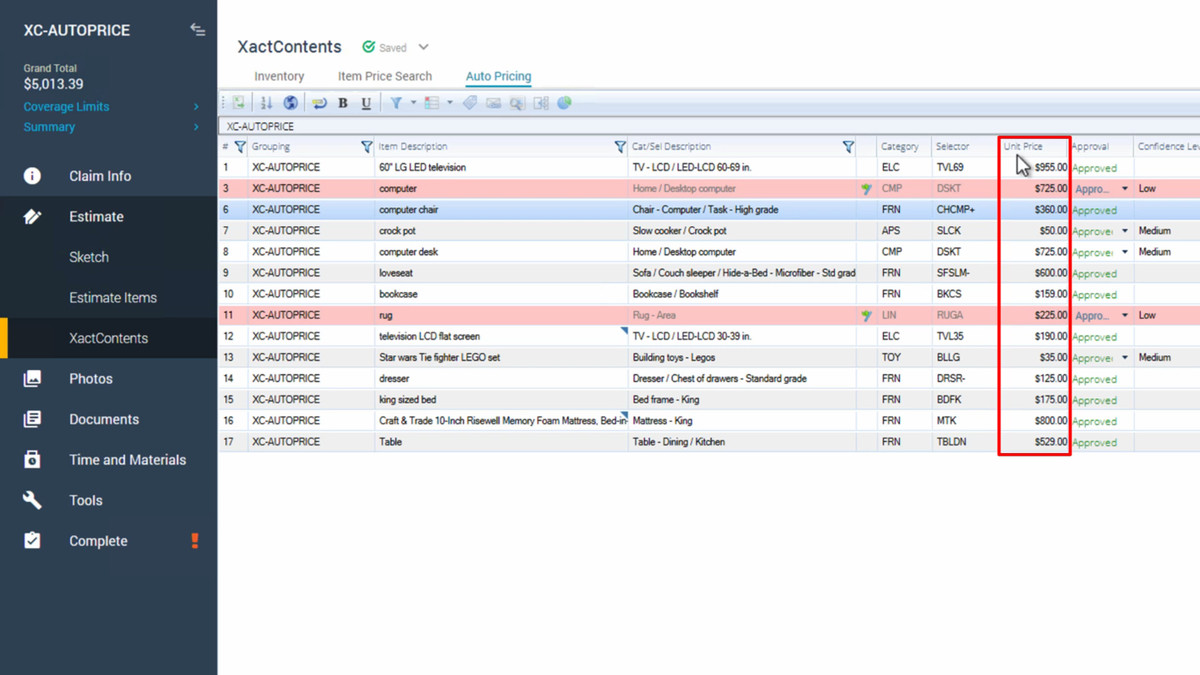This screenshot has width=1200, height=675.
Task: Open Estimate Items in sidebar
Action: click(x=113, y=298)
